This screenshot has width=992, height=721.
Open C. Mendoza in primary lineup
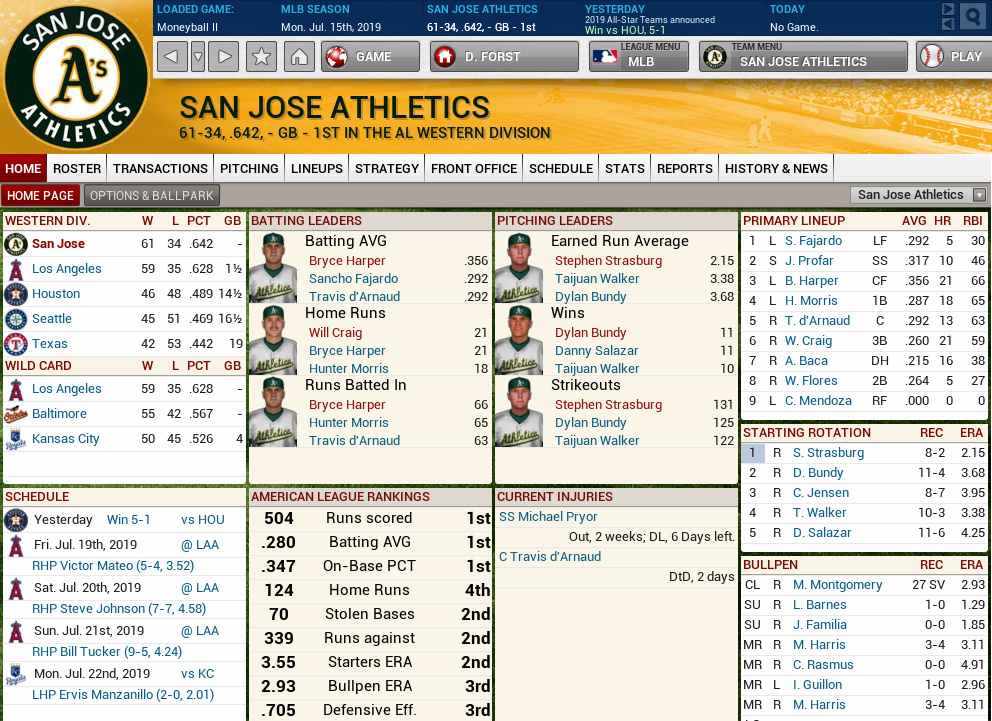point(818,400)
